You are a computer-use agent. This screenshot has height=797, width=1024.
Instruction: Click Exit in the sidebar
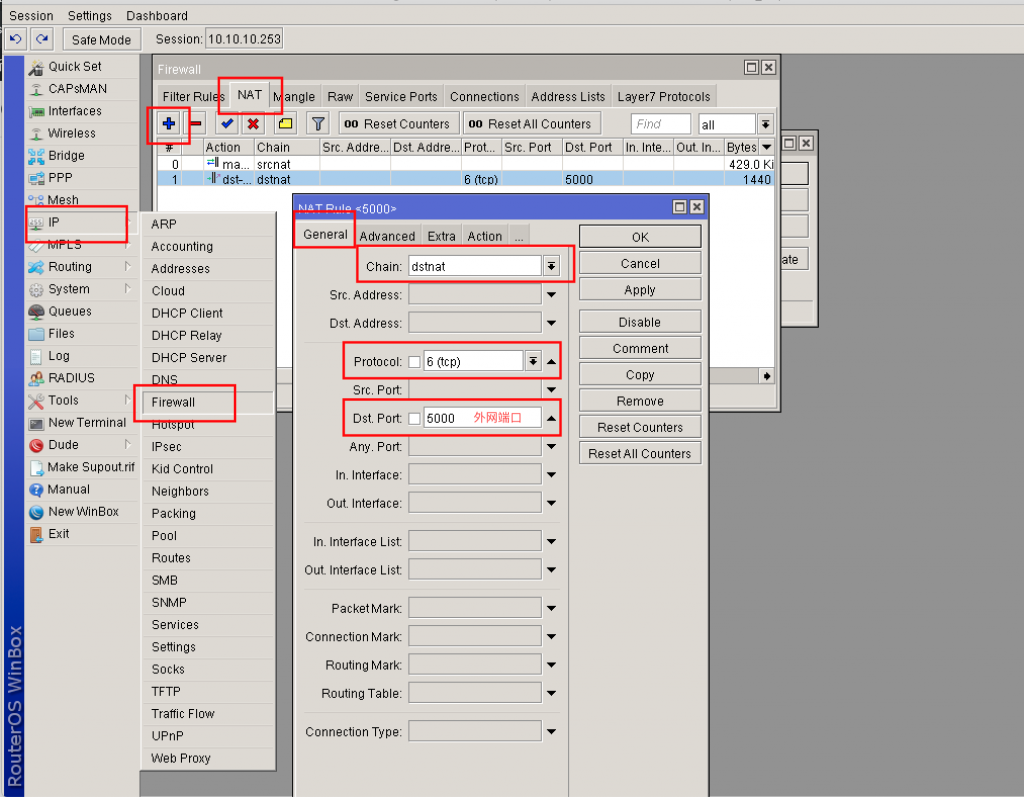(58, 534)
